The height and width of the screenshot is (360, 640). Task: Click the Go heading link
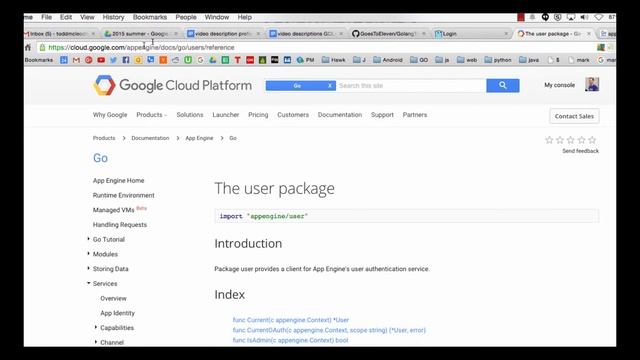pyautogui.click(x=100, y=158)
